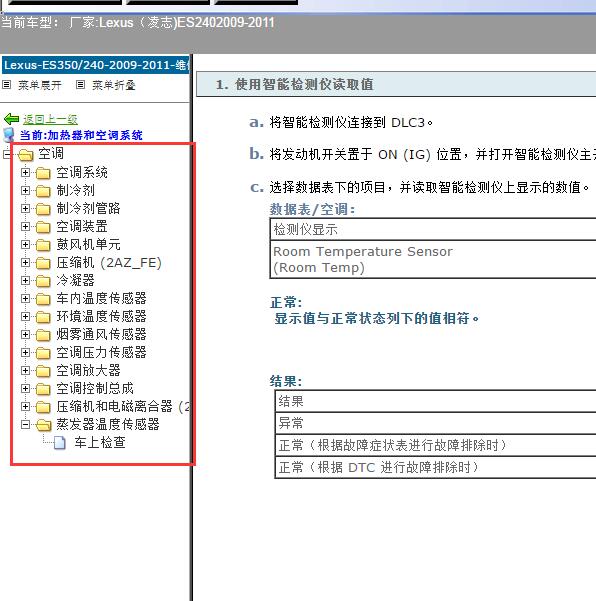Expand the 压缩机和电磁离合器 tree node
Image resolution: width=596 pixels, height=601 pixels.
25,407
